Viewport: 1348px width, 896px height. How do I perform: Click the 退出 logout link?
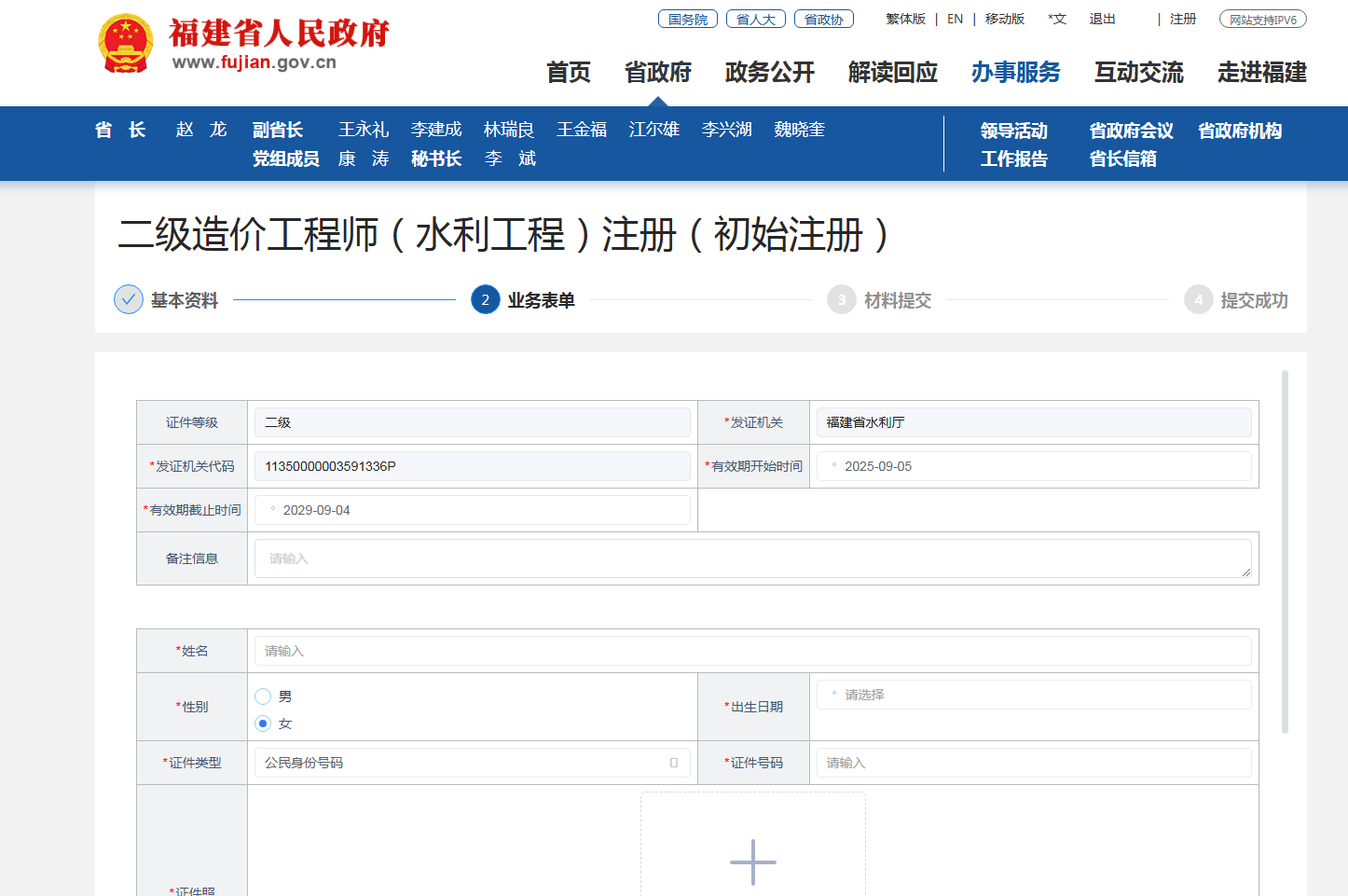pos(1102,19)
